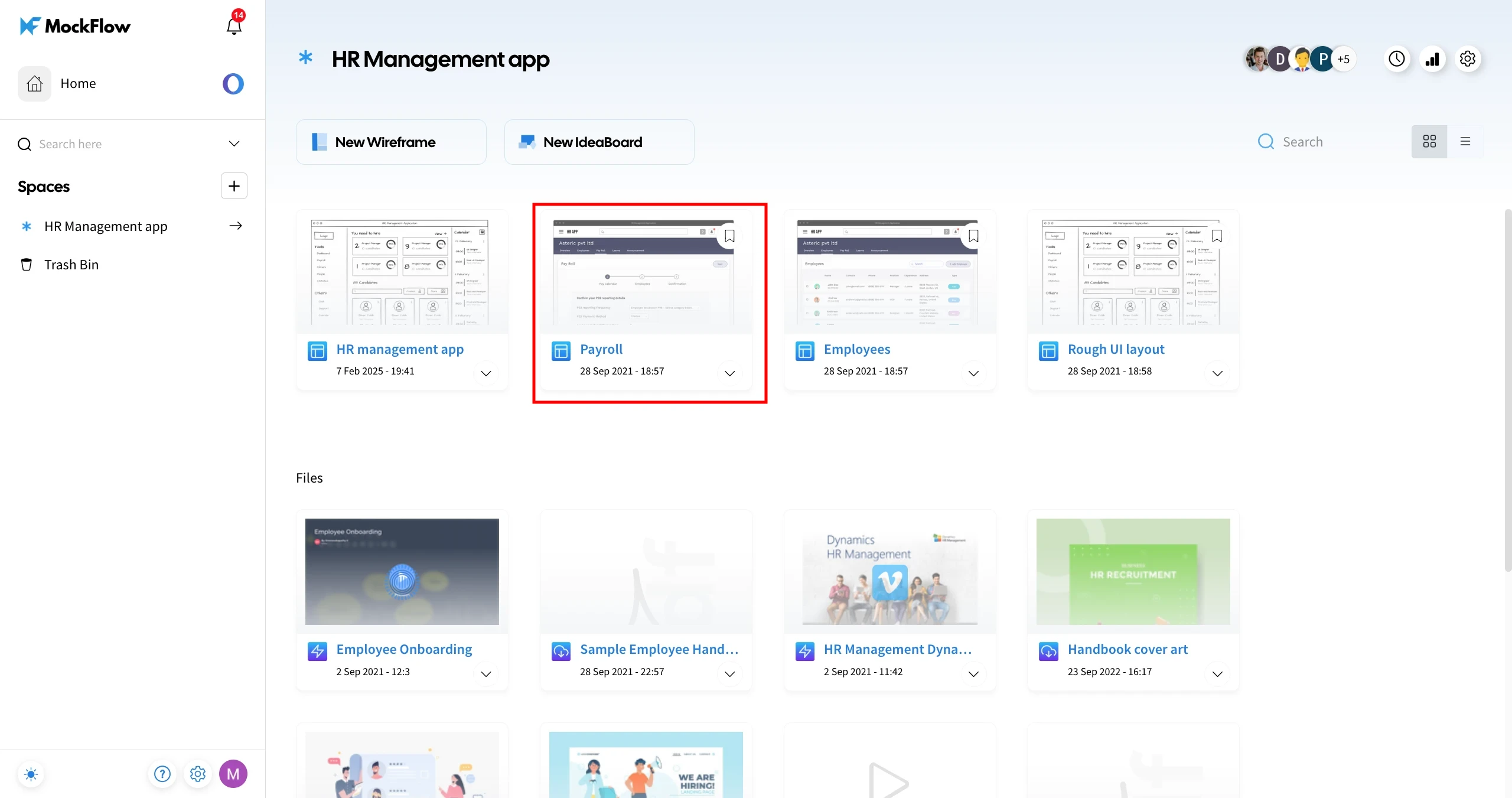This screenshot has width=1512, height=798.
Task: Toggle light/dark theme sun icon
Action: 31,774
